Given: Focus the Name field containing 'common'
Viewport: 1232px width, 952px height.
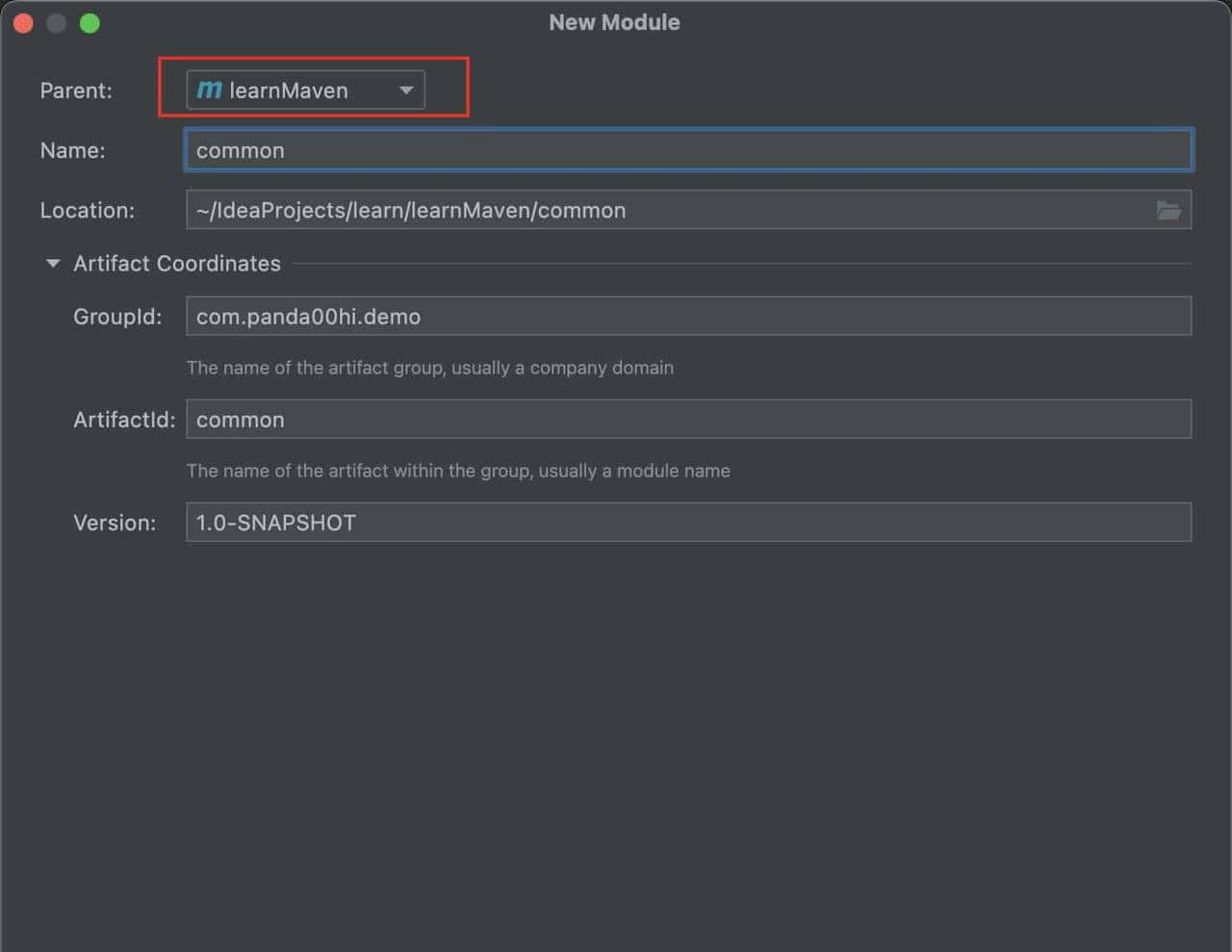Looking at the screenshot, I should (687, 150).
